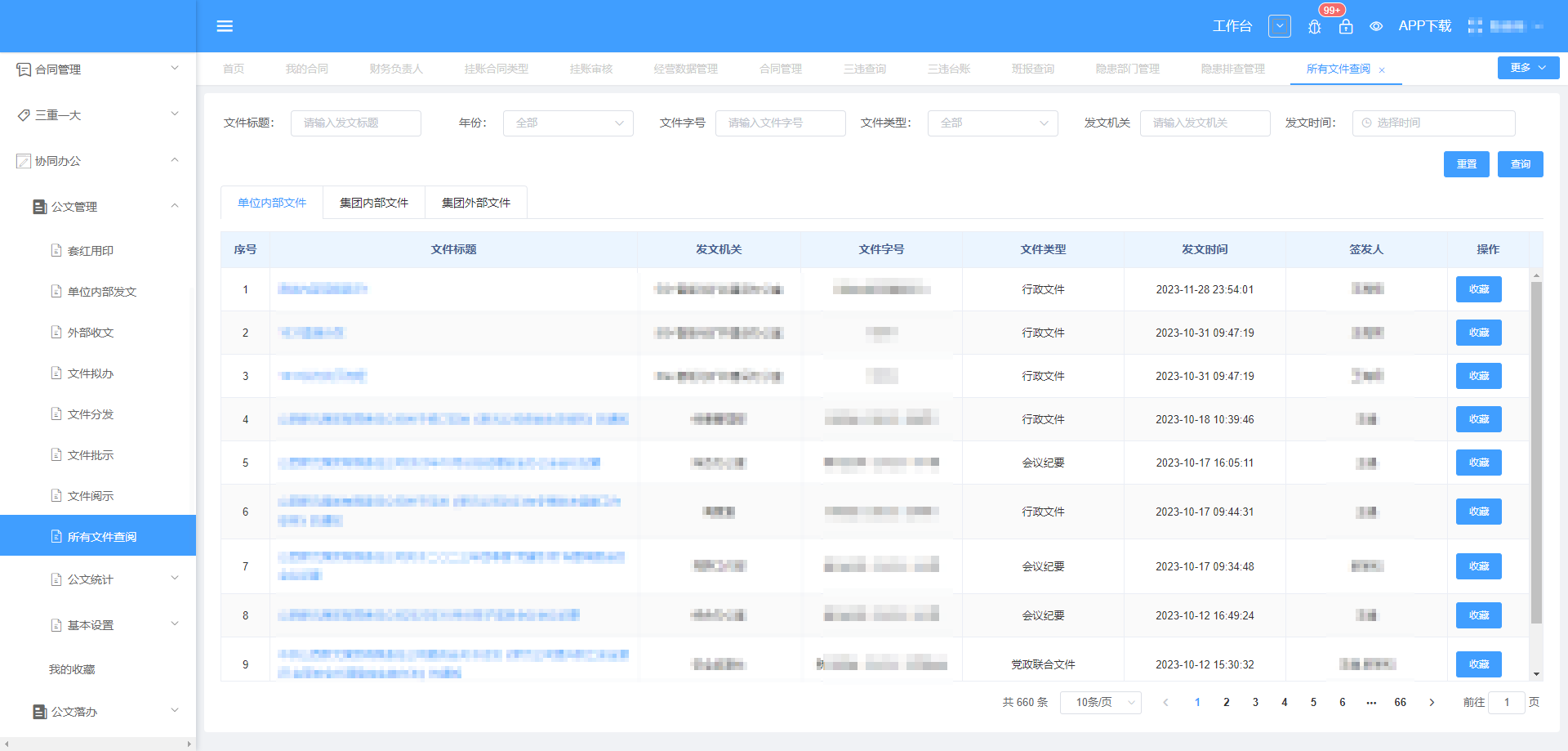Switch to the 三违查询 tab

pos(865,69)
